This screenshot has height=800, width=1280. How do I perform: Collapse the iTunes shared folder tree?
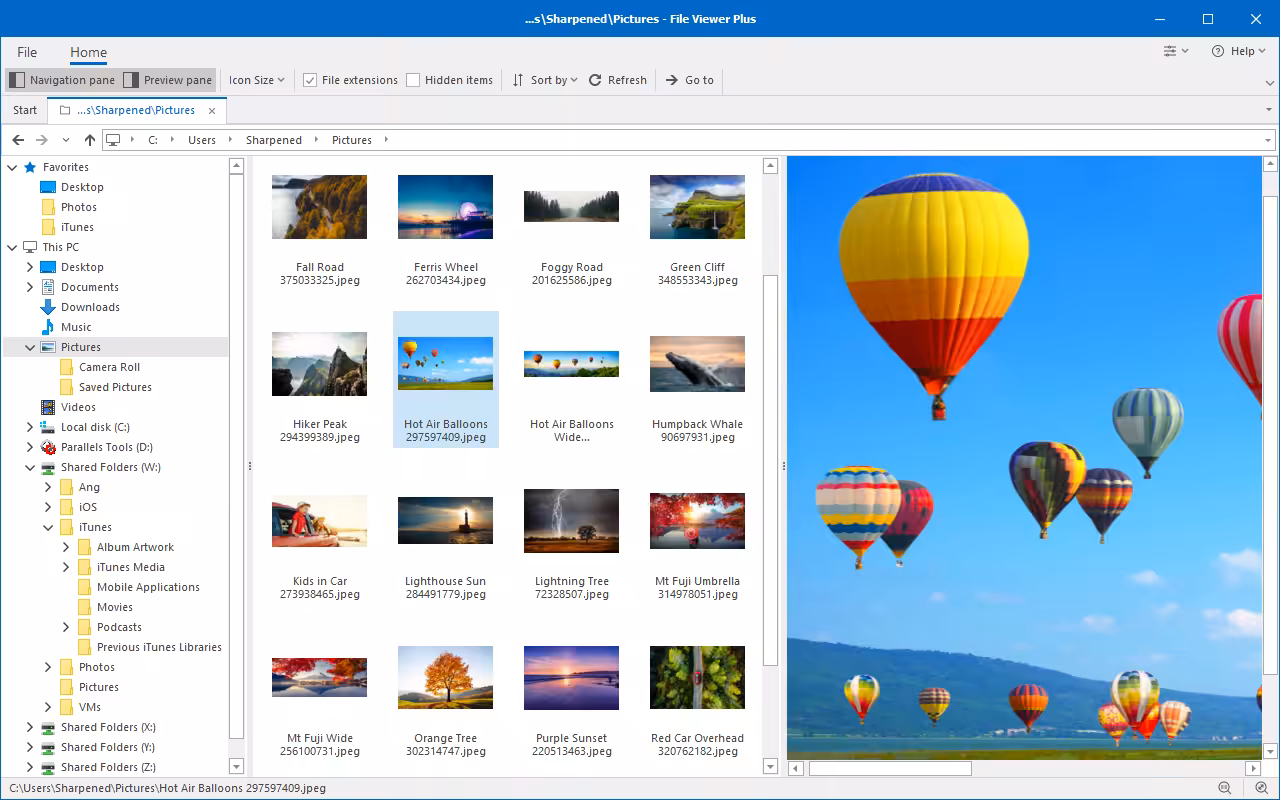(x=48, y=527)
